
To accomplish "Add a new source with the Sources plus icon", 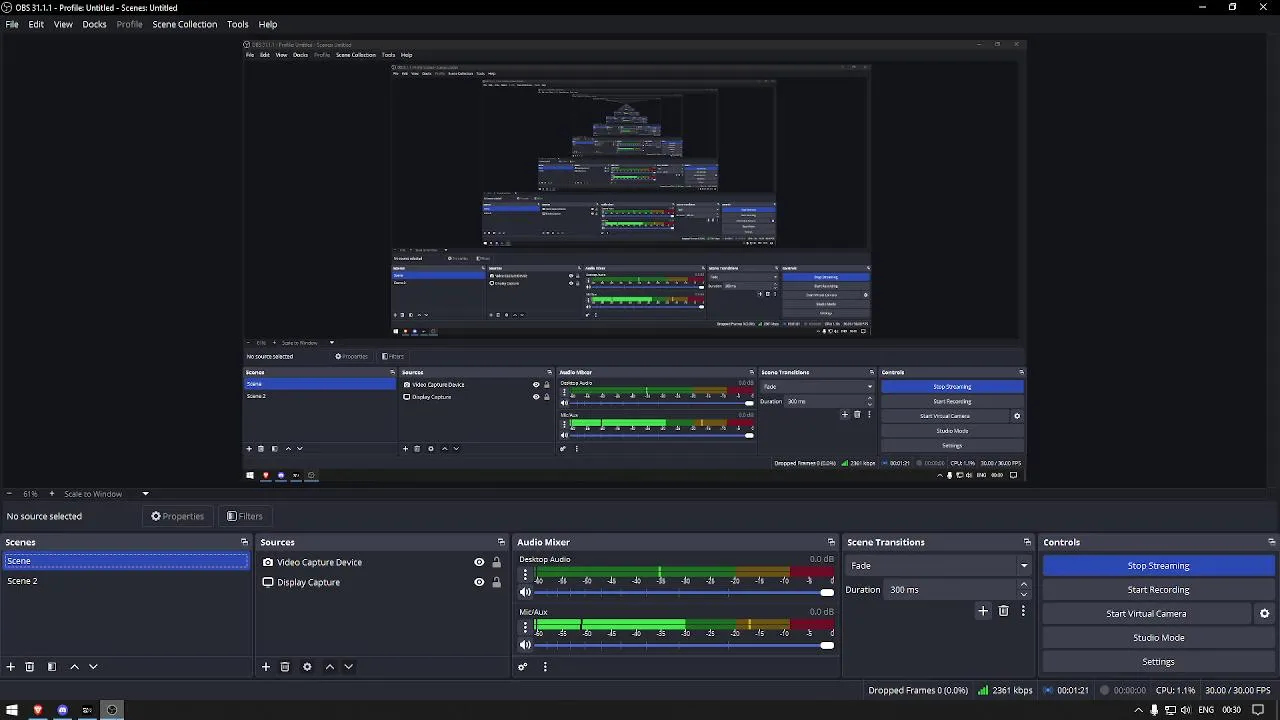I will (x=266, y=667).
